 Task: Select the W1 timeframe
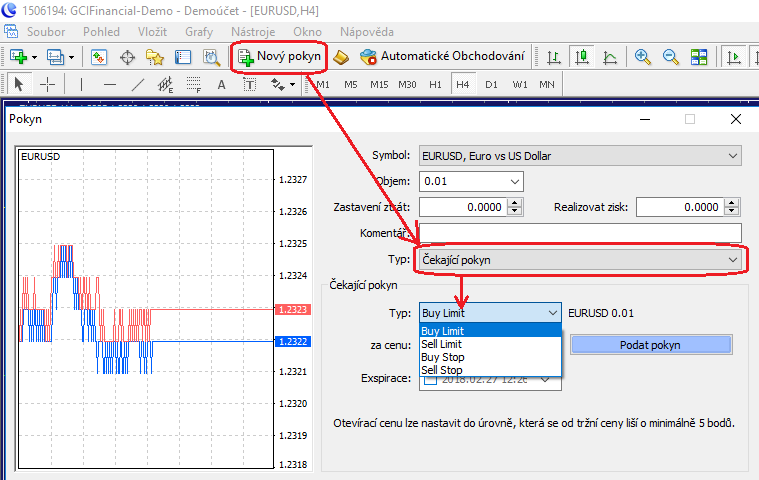(x=520, y=85)
